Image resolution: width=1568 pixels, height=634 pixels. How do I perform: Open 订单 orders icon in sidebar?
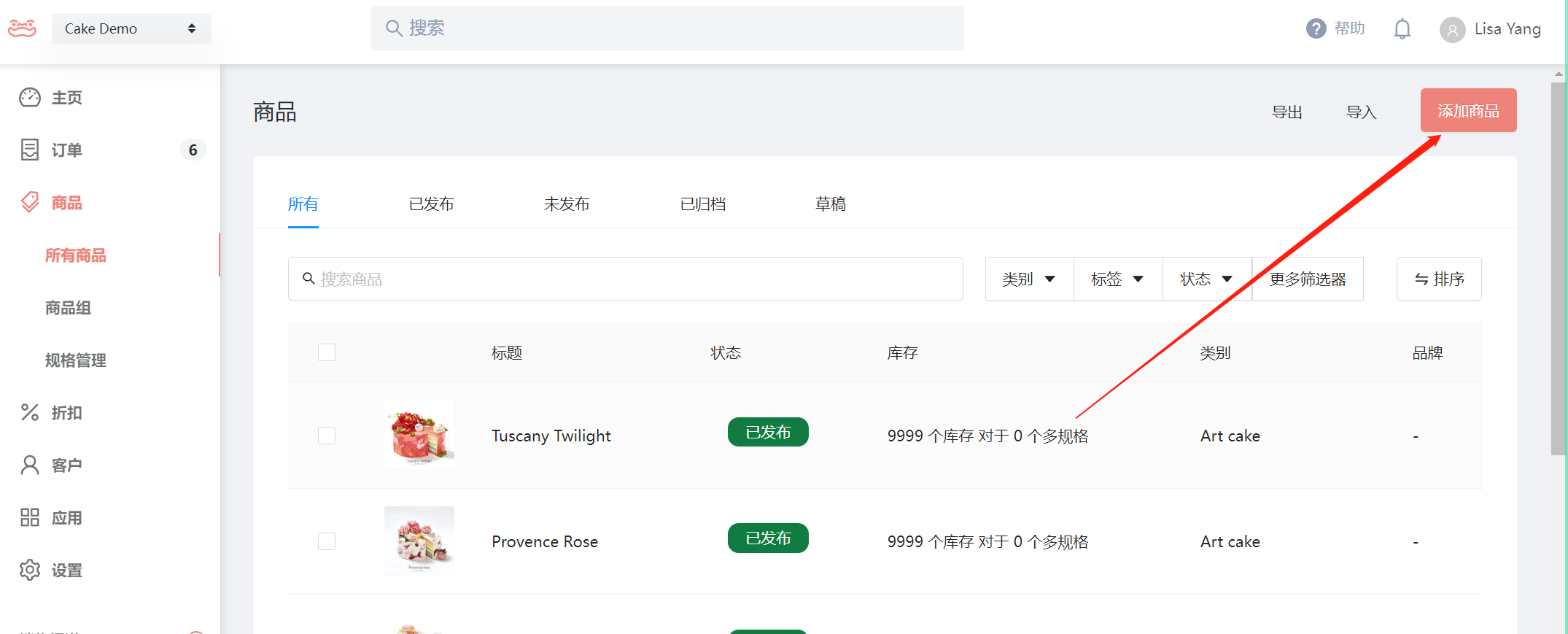click(x=30, y=150)
